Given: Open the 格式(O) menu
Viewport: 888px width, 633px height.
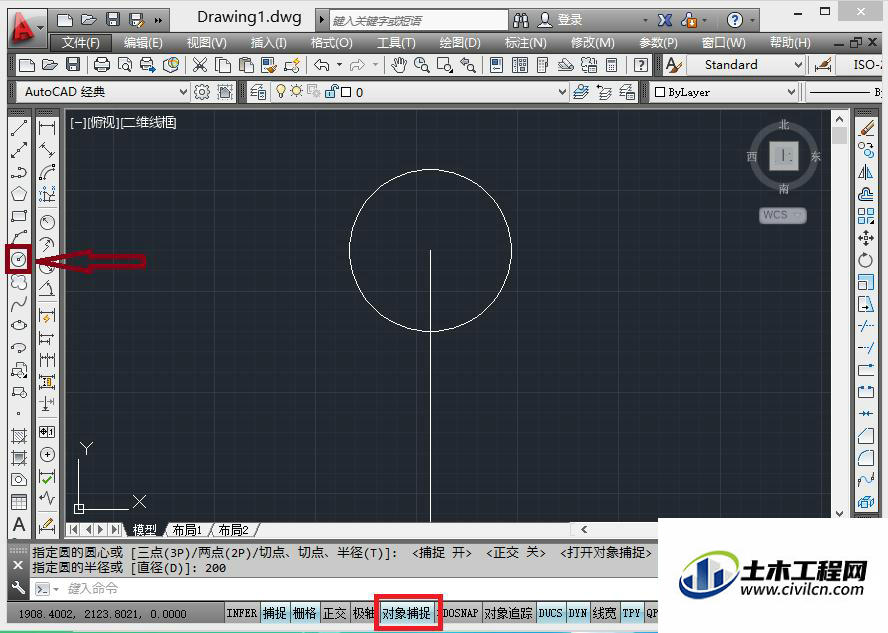Looking at the screenshot, I should (x=331, y=43).
